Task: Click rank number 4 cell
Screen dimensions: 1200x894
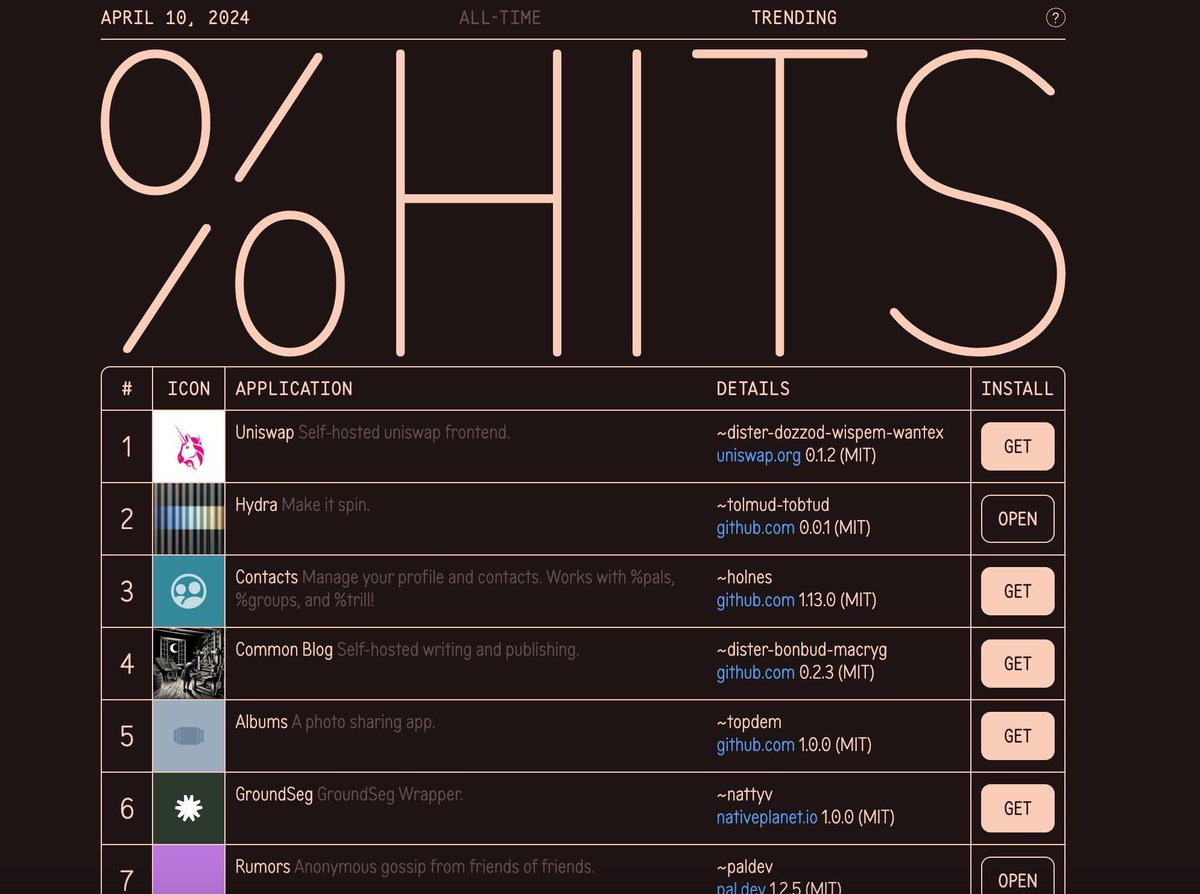Action: coord(127,663)
